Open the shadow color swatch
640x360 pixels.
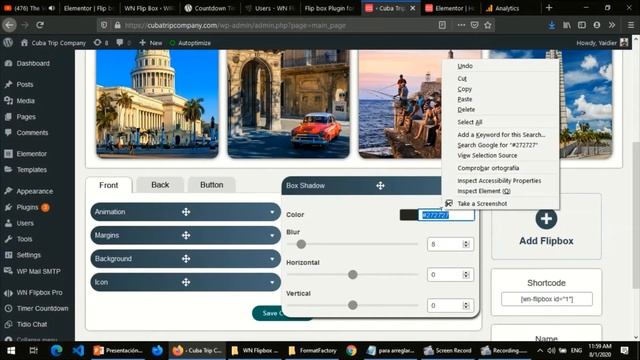click(x=409, y=215)
